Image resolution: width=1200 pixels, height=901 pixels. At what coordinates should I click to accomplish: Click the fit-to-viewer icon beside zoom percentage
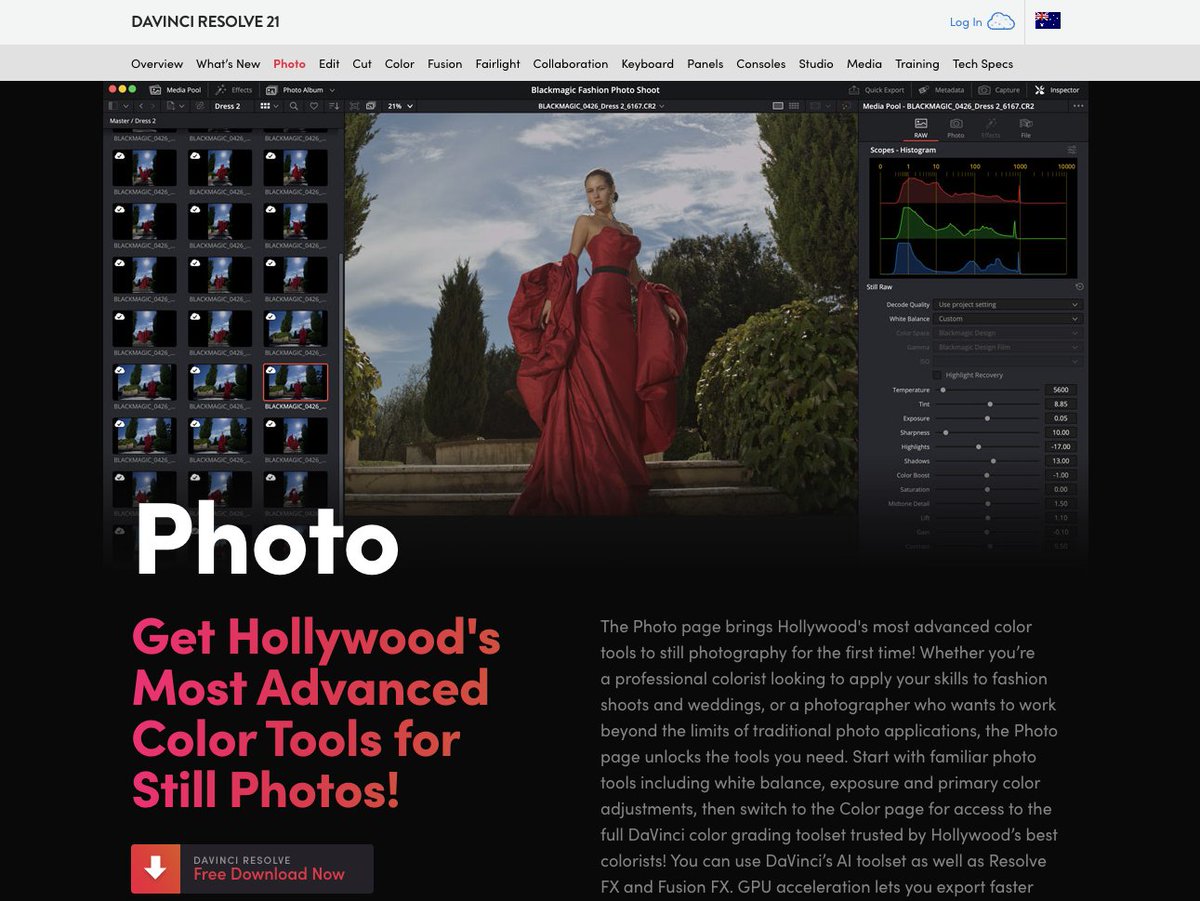[354, 106]
